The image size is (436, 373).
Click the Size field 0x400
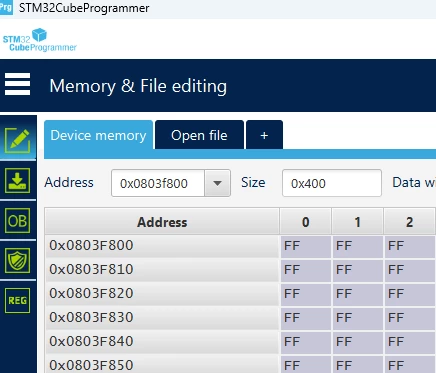[332, 183]
